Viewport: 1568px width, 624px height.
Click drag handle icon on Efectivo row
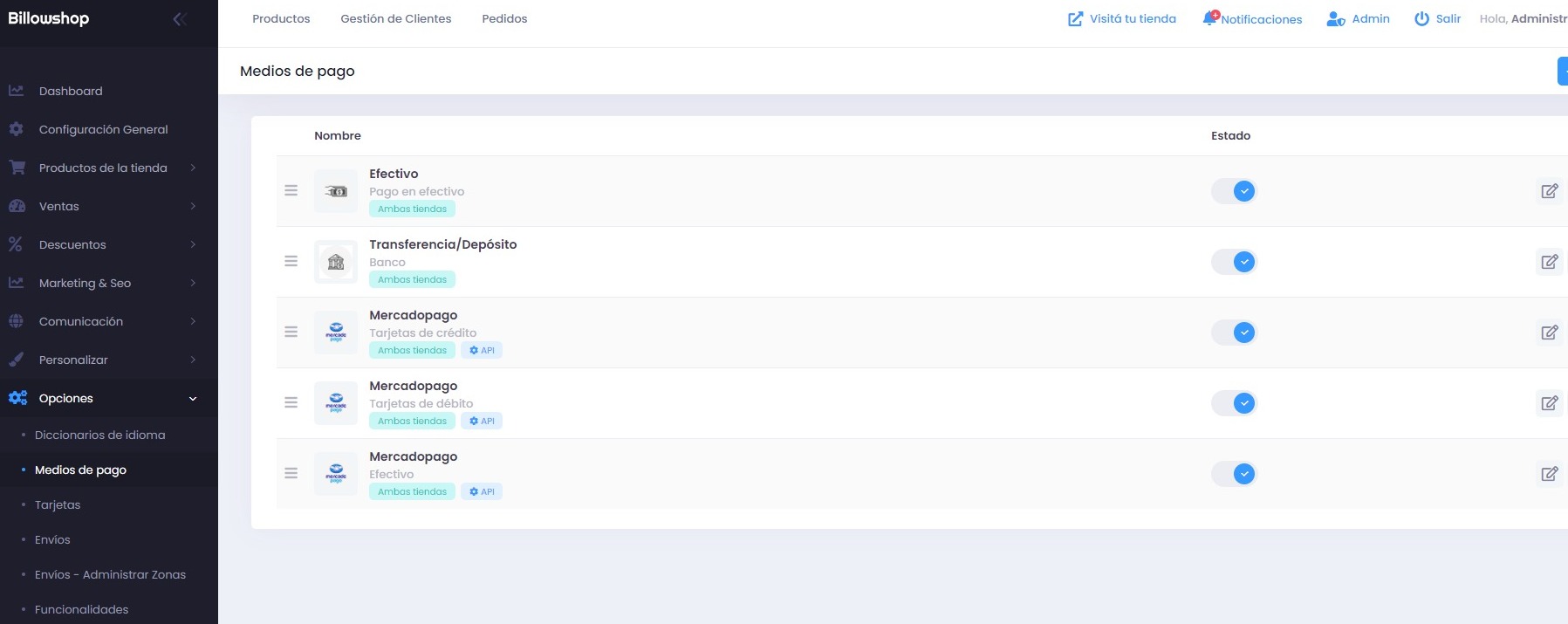[291, 190]
